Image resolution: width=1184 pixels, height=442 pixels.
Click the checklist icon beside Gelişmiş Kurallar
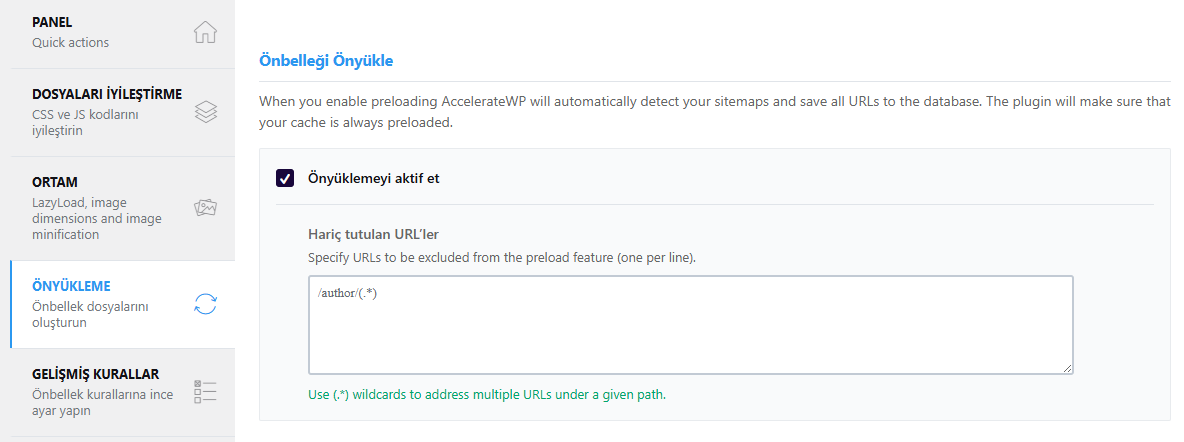tap(205, 392)
